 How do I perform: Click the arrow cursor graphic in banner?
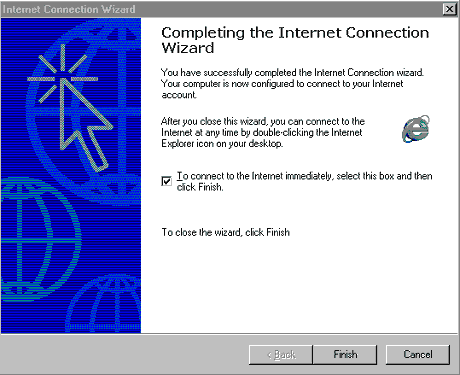pos(85,125)
